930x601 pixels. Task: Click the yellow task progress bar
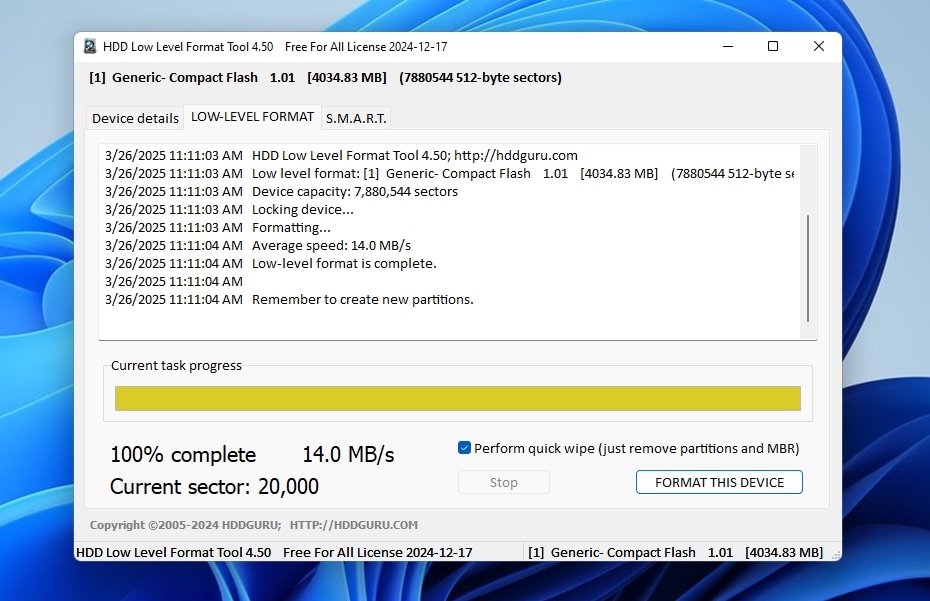click(457, 398)
